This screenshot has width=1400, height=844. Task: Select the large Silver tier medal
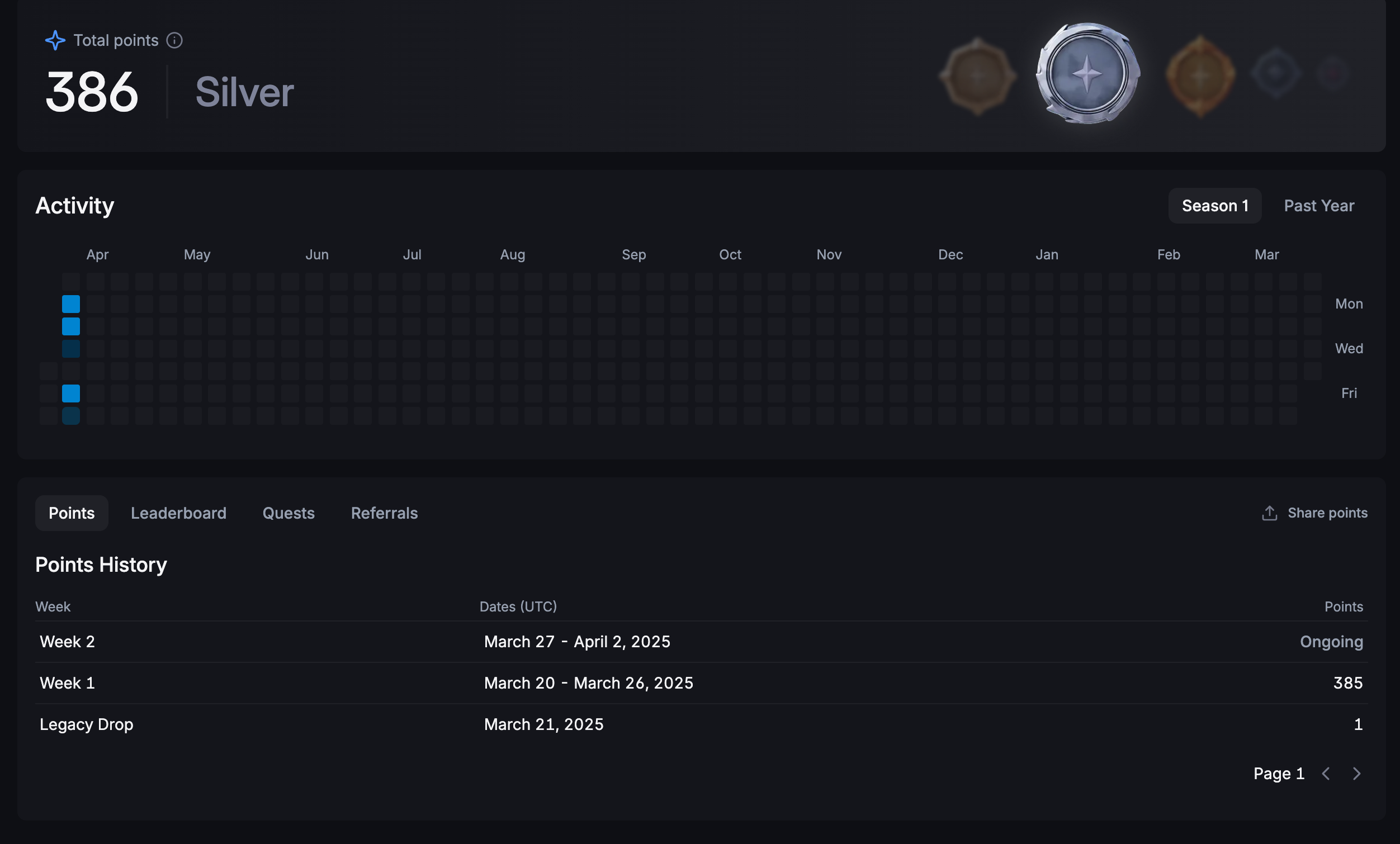pyautogui.click(x=1087, y=74)
